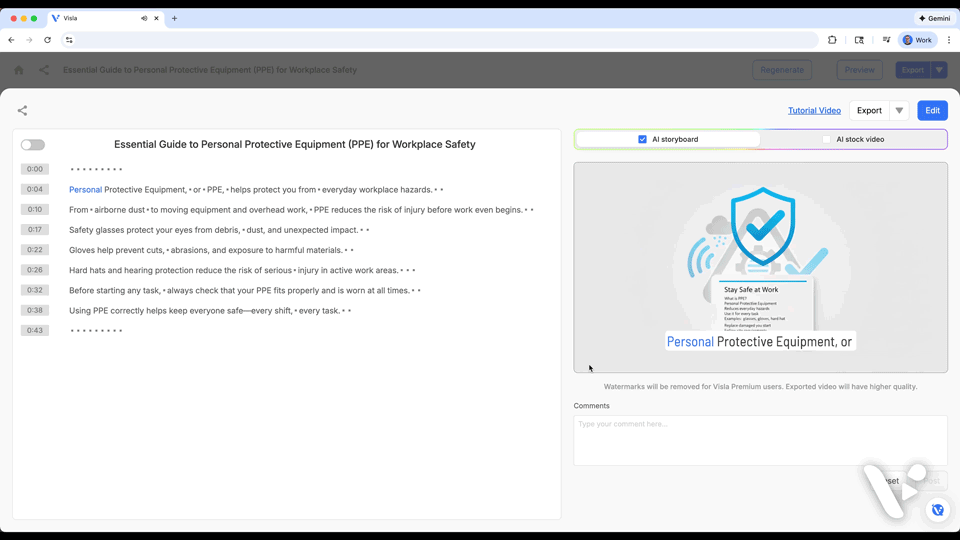Click the browser reload icon
The height and width of the screenshot is (540, 960).
[47, 40]
